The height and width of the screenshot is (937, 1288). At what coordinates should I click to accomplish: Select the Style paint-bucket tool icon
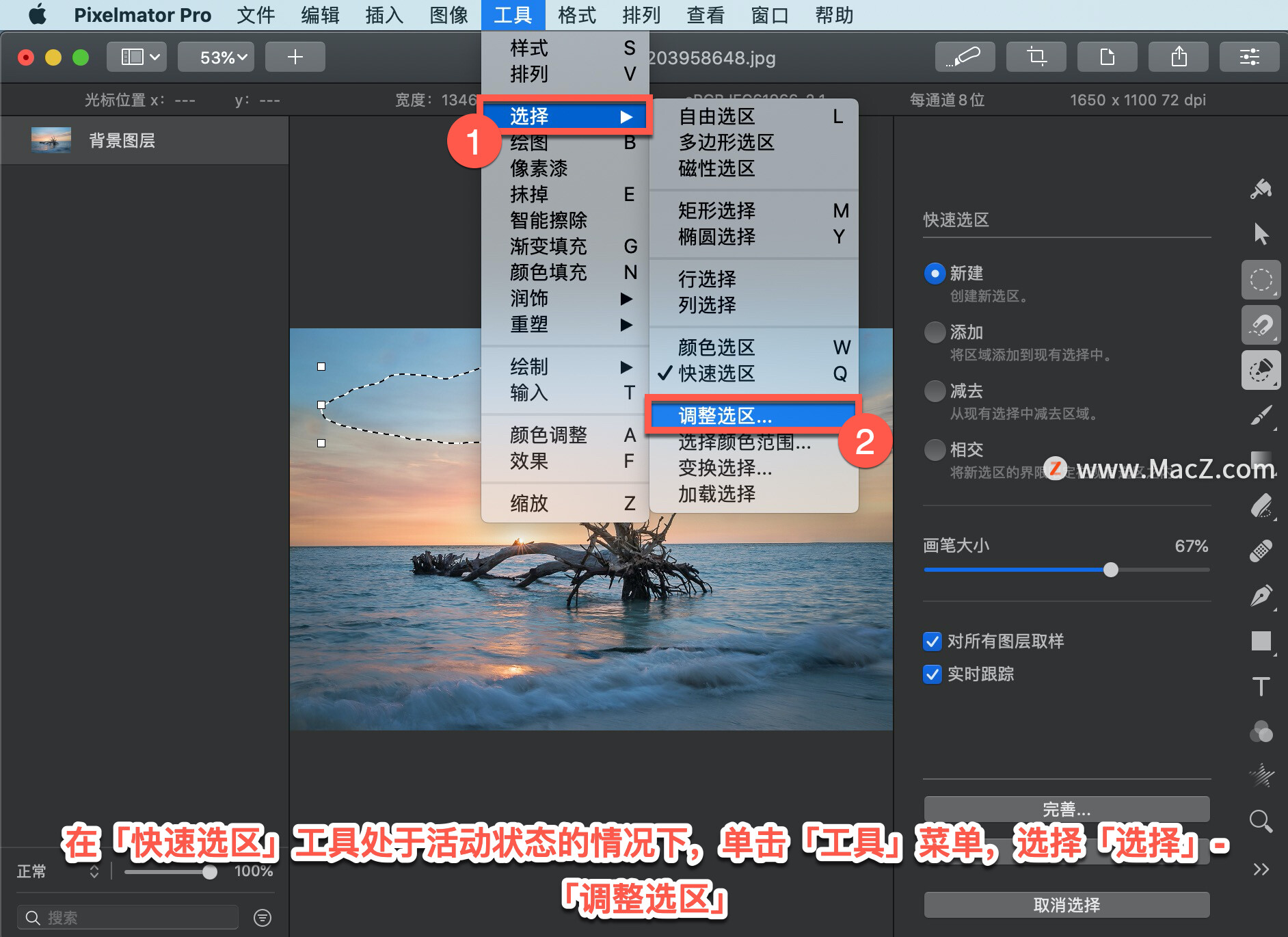pos(1261,189)
